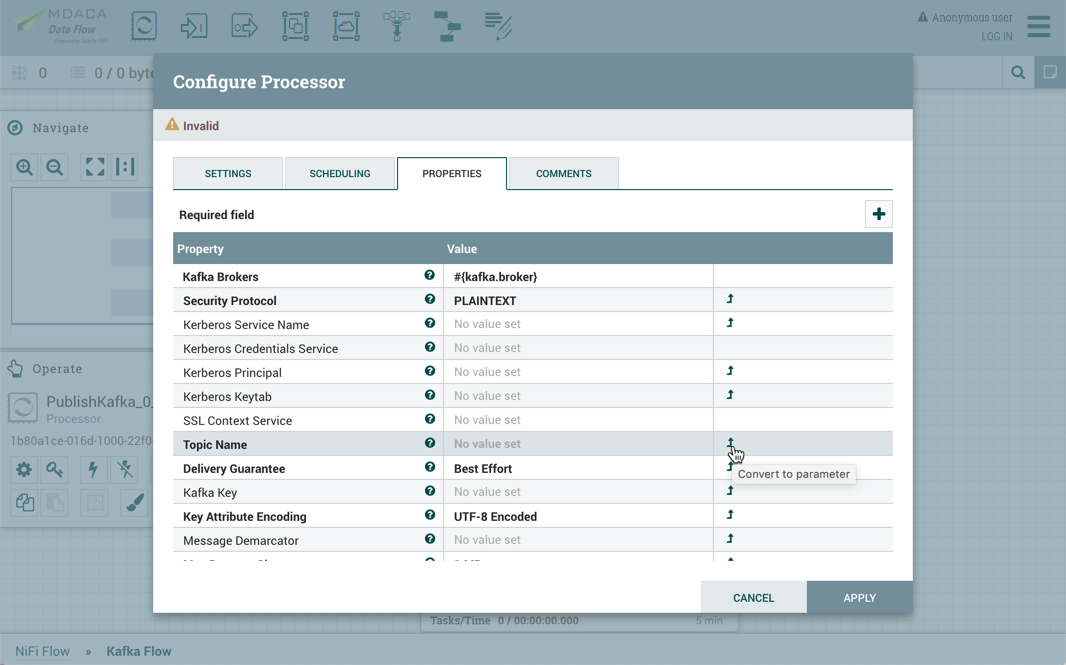Click the add property plus icon
The height and width of the screenshot is (665, 1066).
pos(878,214)
